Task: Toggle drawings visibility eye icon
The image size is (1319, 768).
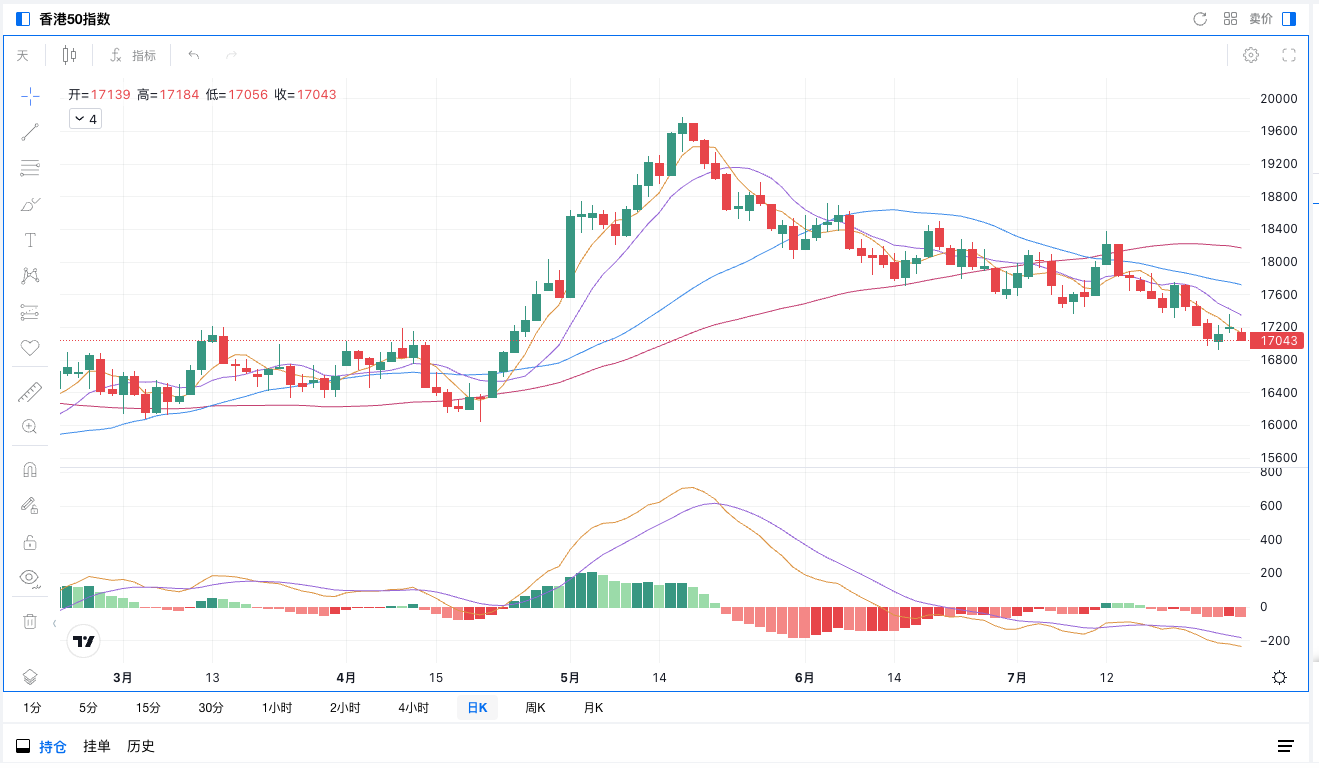Action: point(30,577)
